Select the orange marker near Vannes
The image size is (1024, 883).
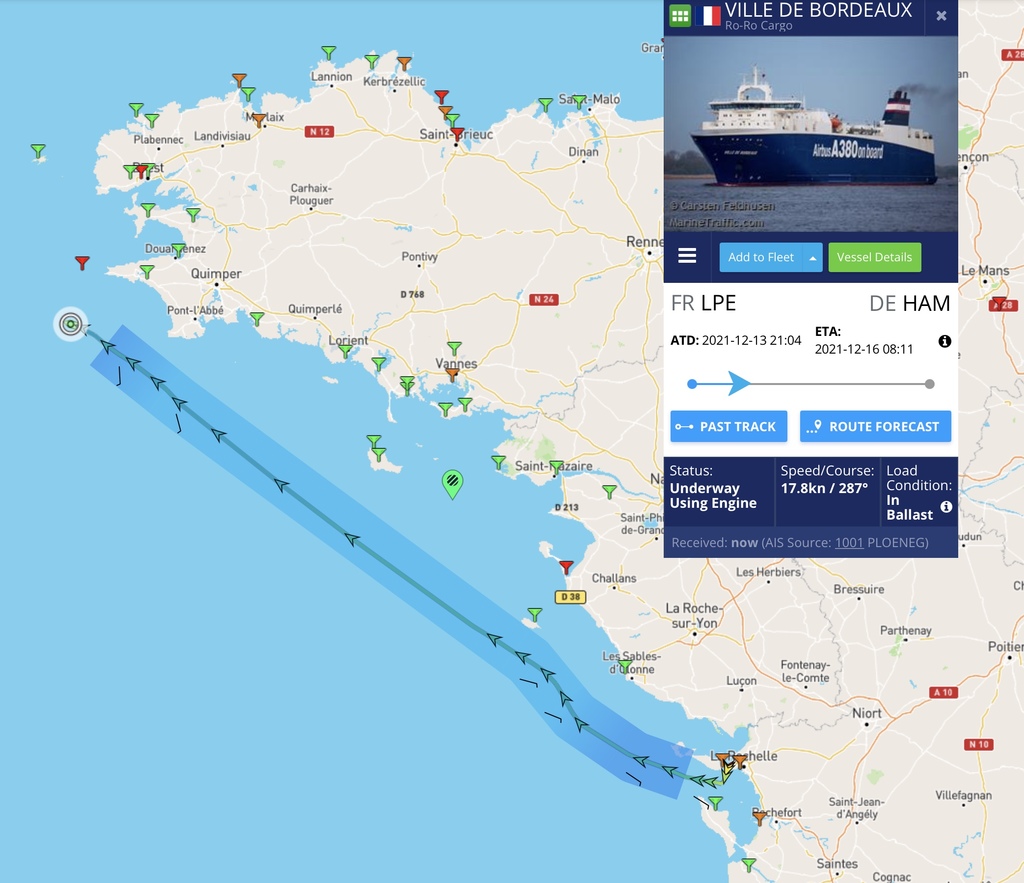pyautogui.click(x=452, y=374)
